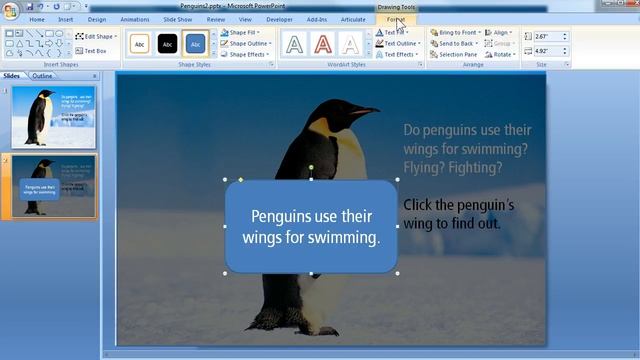Switch to Animations ribbon tab
640x360 pixels.
tap(135, 20)
